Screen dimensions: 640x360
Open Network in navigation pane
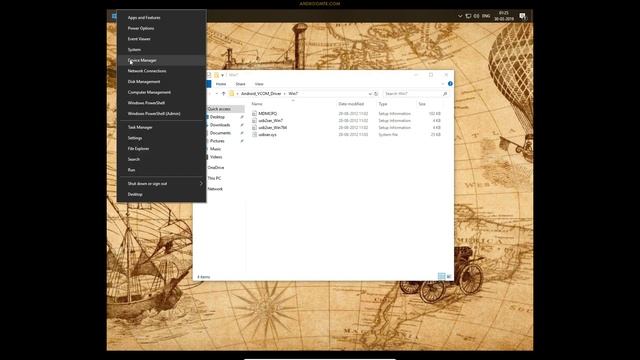(x=215, y=189)
